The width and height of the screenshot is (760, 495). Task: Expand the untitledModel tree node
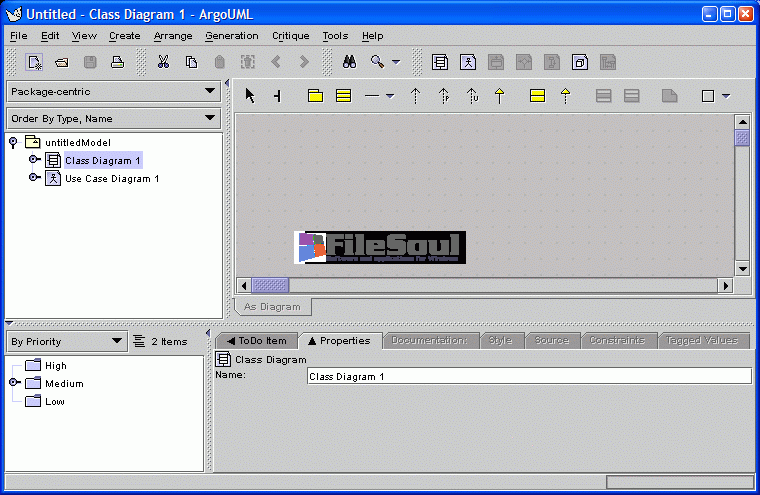point(13,142)
